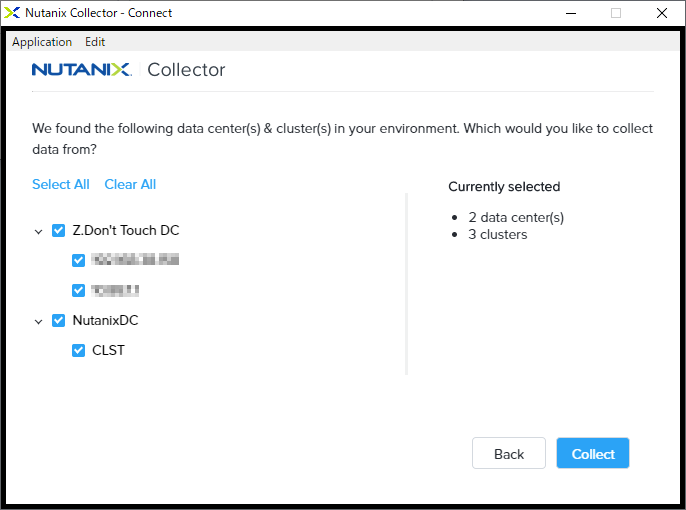This screenshot has height=510, width=686.
Task: Click the Collect button
Action: (x=593, y=454)
